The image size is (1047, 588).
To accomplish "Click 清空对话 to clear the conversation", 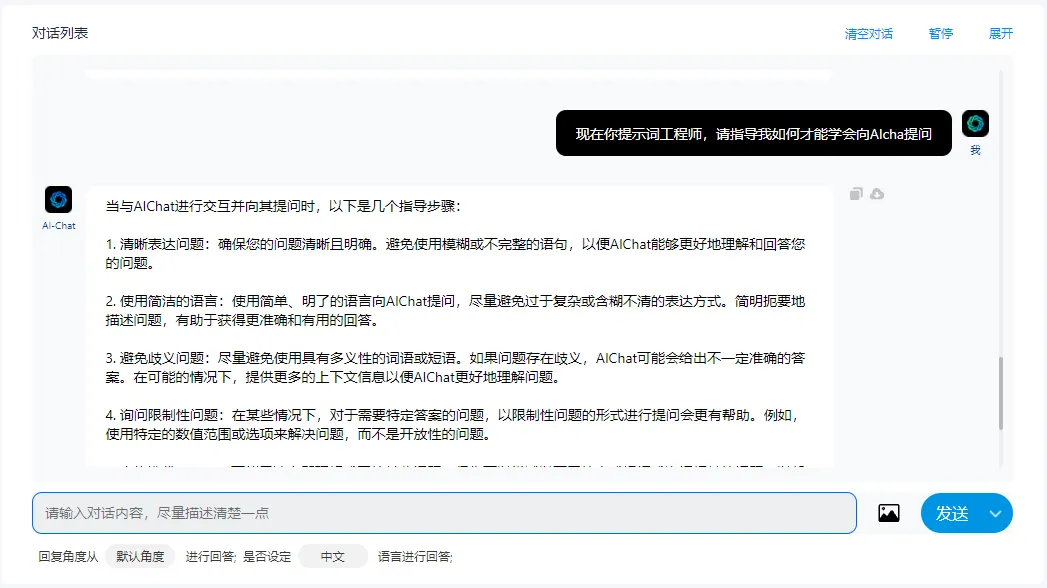I will 869,33.
